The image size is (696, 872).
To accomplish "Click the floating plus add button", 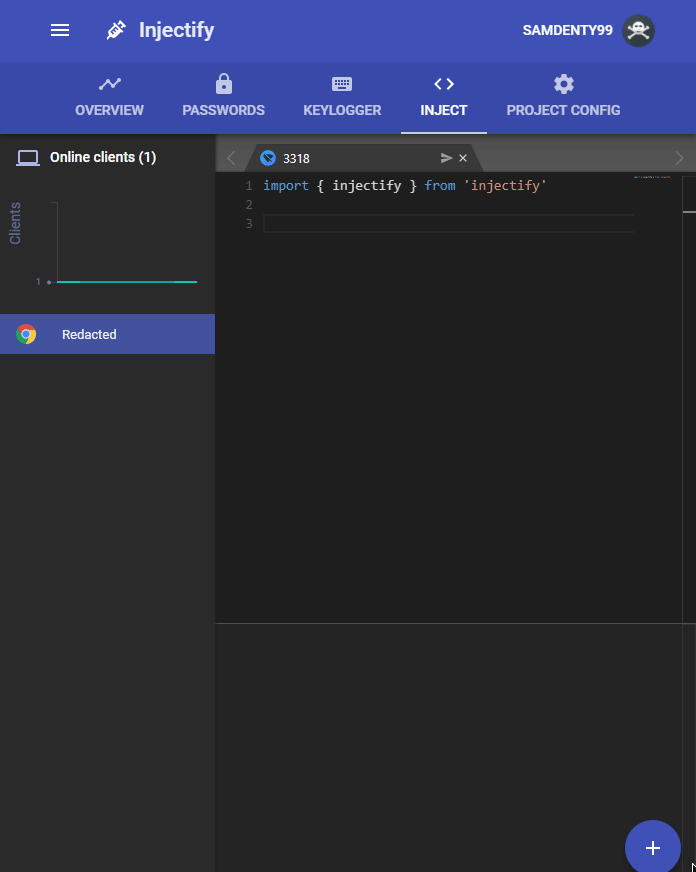I will pos(653,848).
